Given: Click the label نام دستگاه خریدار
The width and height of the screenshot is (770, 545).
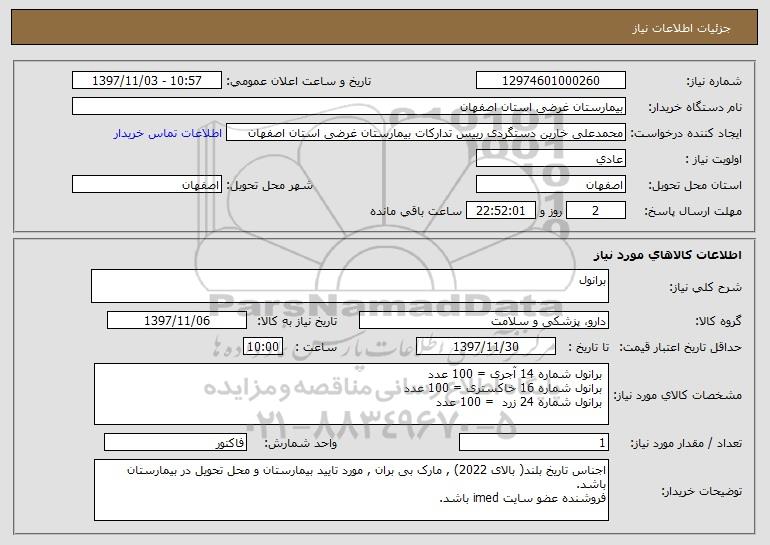Looking at the screenshot, I should (x=695, y=108).
